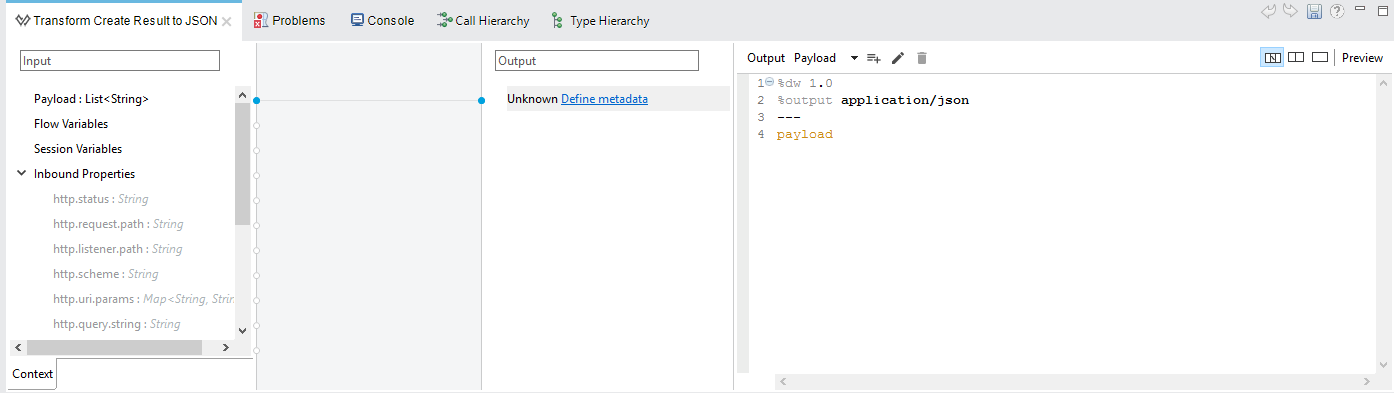
Task: Select Payload : List<String> row
Action: [x=91, y=99]
